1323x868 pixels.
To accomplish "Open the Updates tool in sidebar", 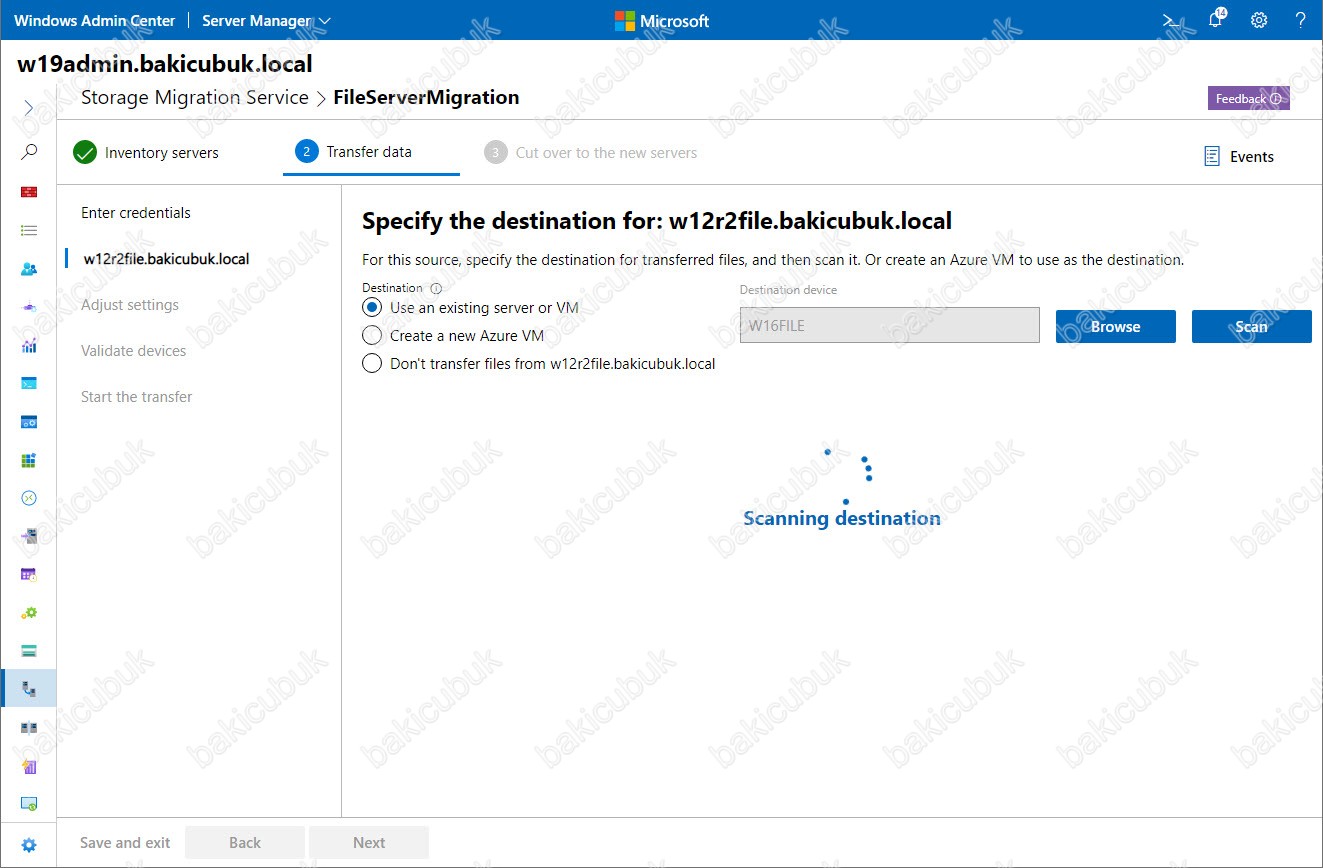I will click(x=29, y=804).
